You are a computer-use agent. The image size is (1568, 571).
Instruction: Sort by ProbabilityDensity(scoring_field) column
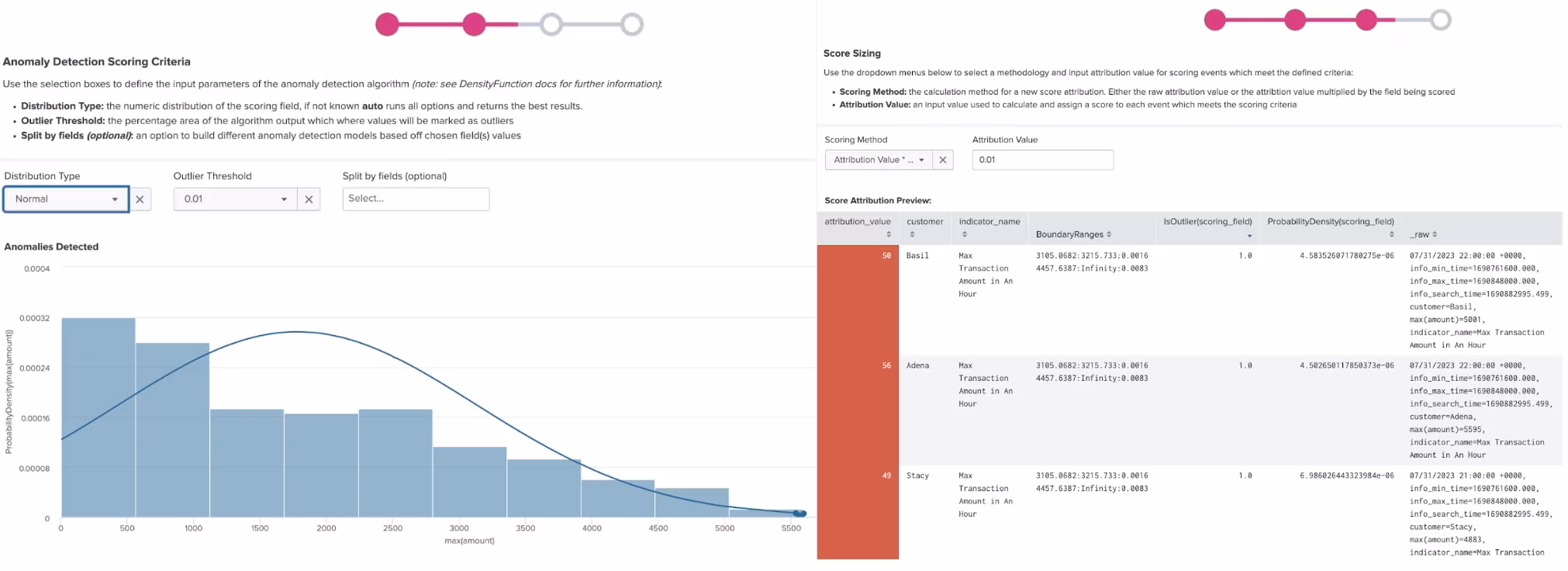point(1391,234)
